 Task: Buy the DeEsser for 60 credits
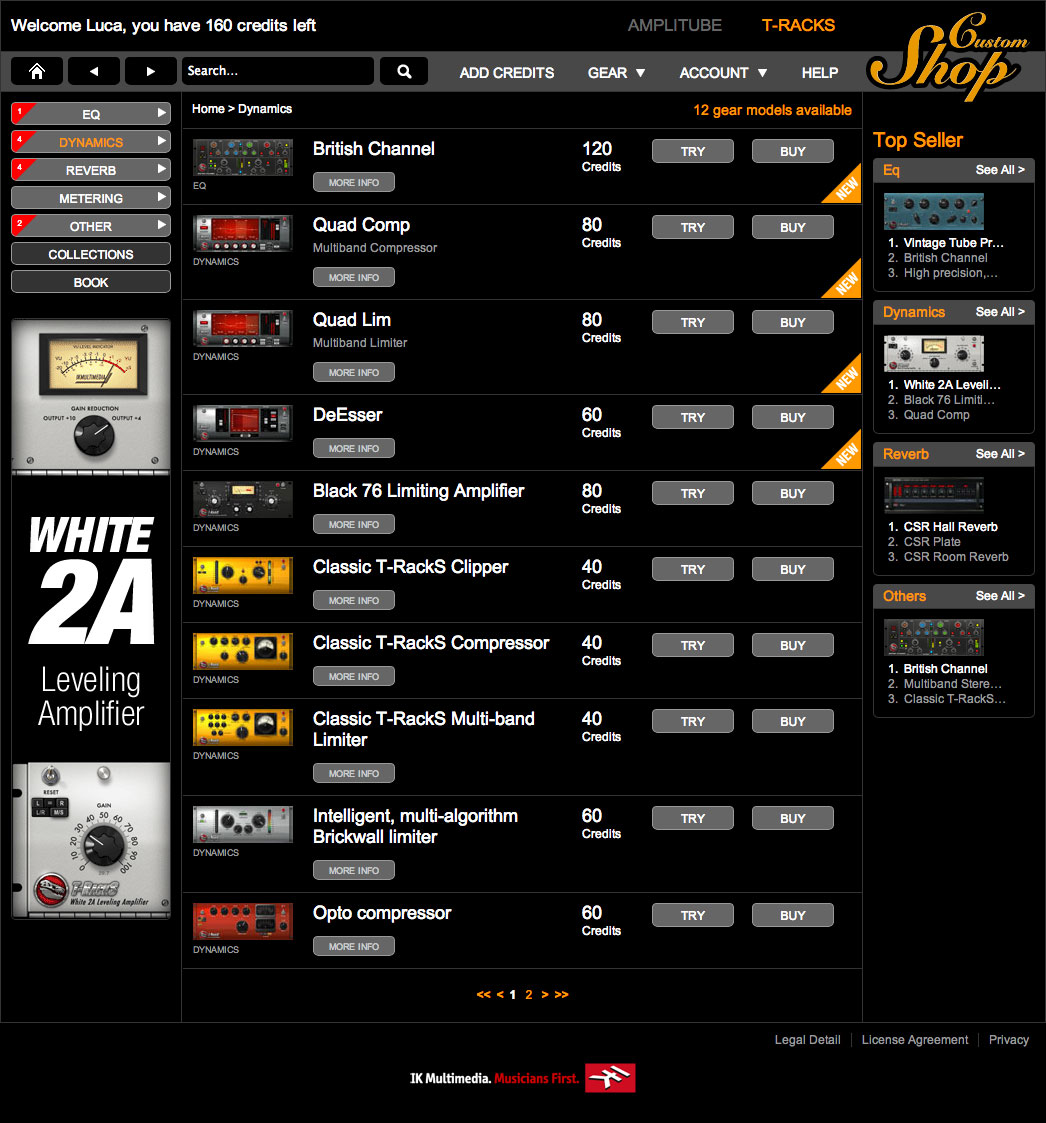(x=792, y=418)
